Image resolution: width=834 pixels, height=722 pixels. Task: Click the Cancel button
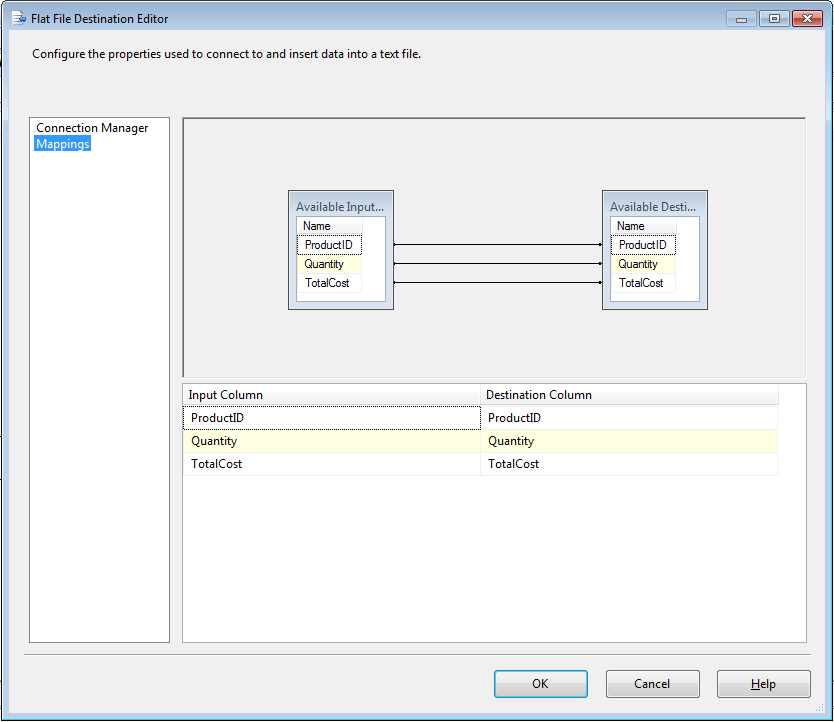click(x=652, y=684)
